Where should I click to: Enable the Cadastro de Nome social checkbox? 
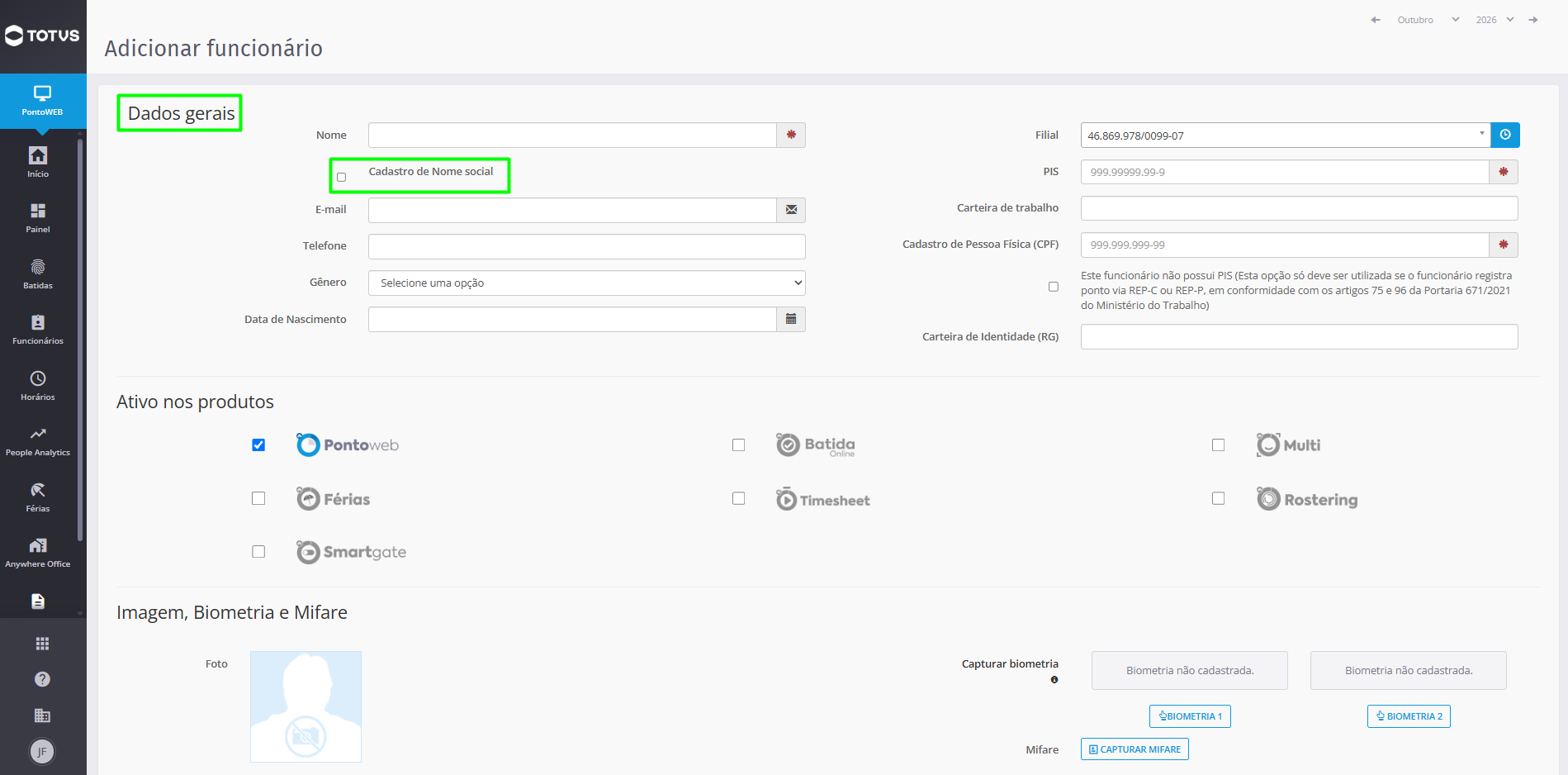coord(341,177)
